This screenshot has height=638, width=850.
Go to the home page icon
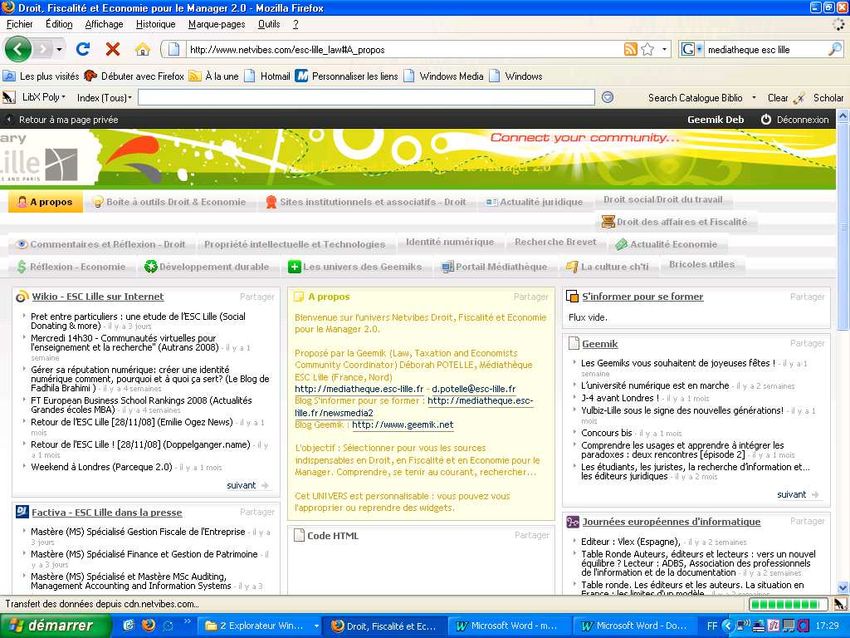[143, 49]
